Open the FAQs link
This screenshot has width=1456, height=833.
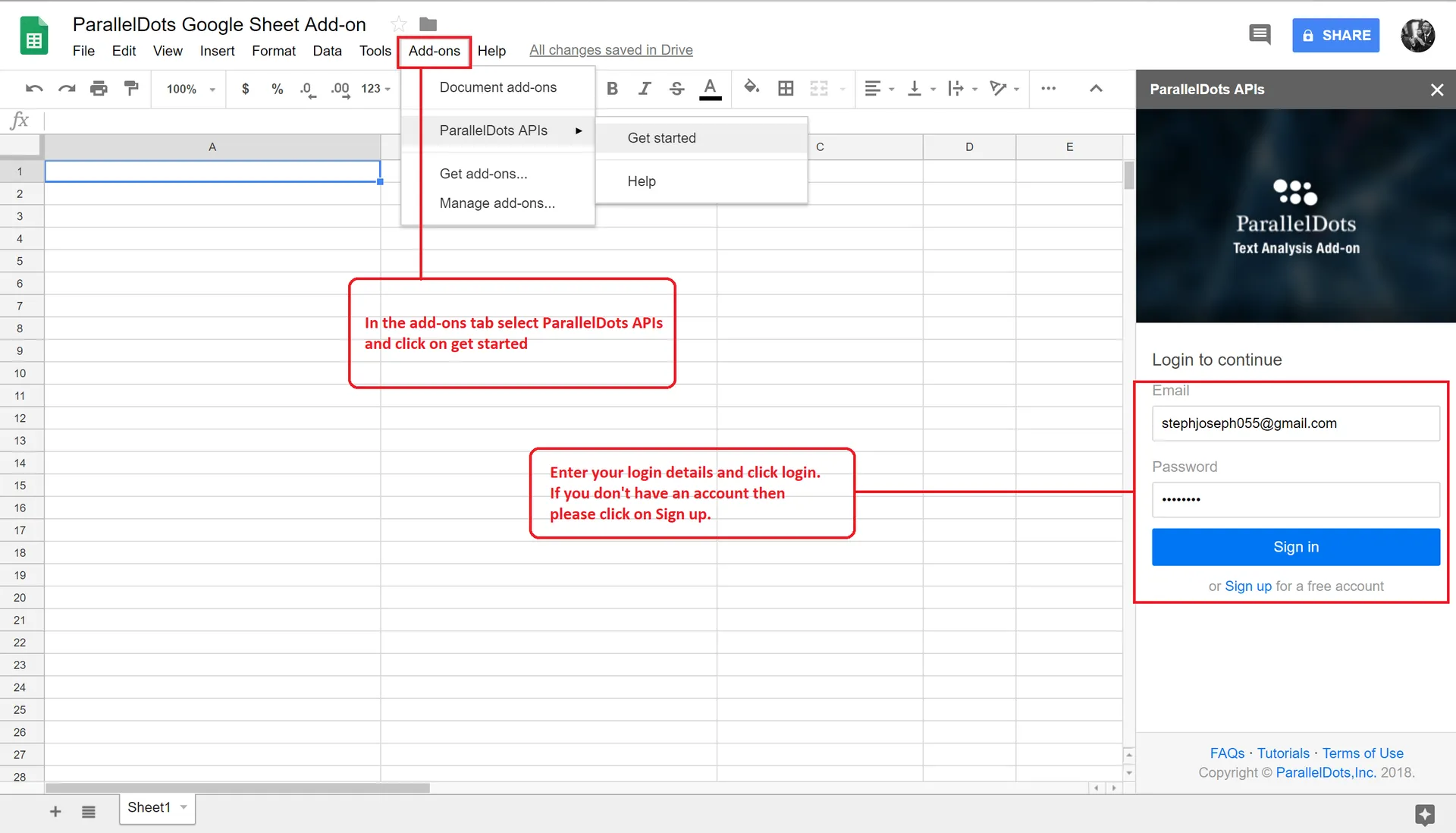(1227, 753)
